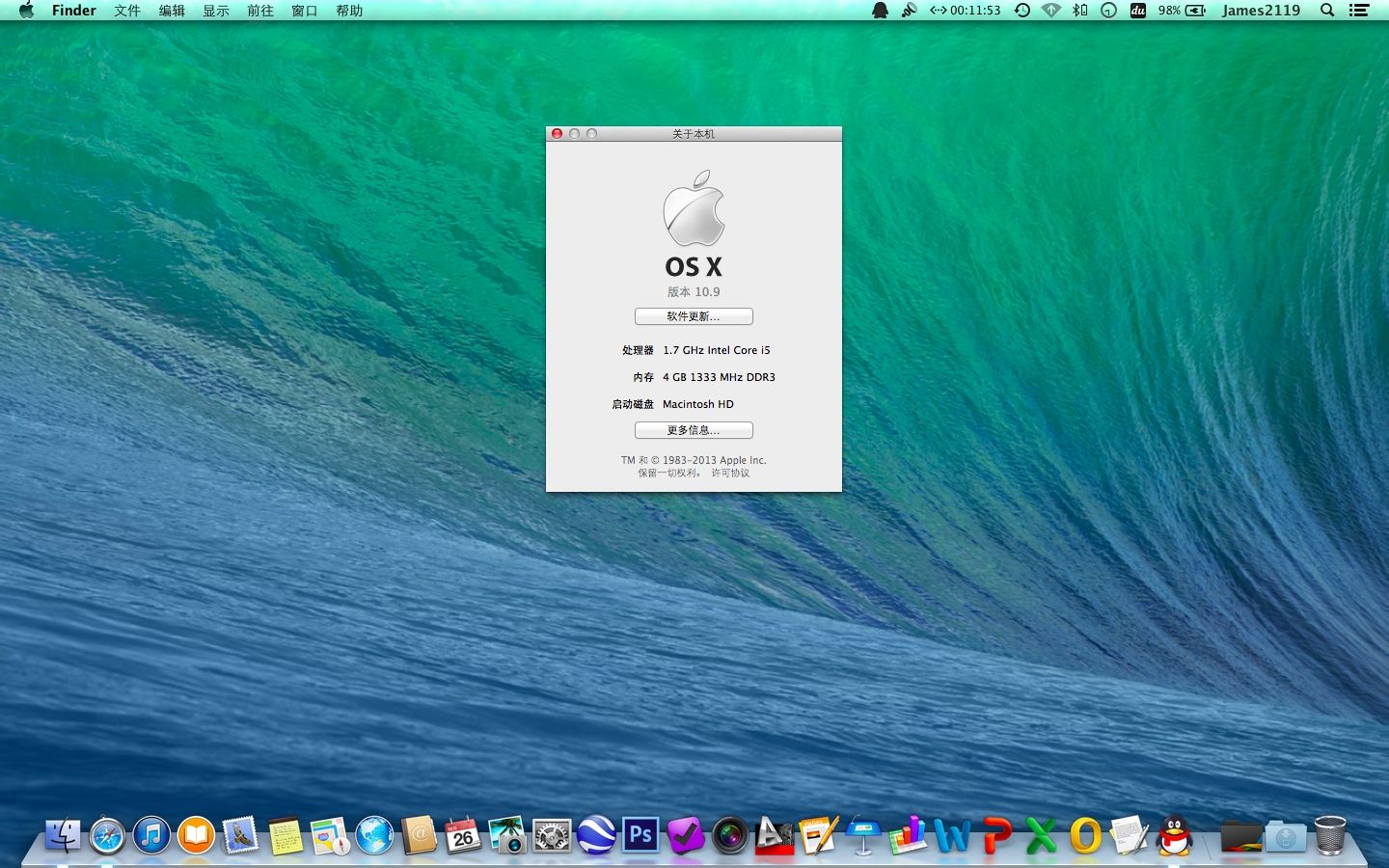Open the yellow Notes app in Dock
Screen dimensions: 1389x868
(x=286, y=835)
